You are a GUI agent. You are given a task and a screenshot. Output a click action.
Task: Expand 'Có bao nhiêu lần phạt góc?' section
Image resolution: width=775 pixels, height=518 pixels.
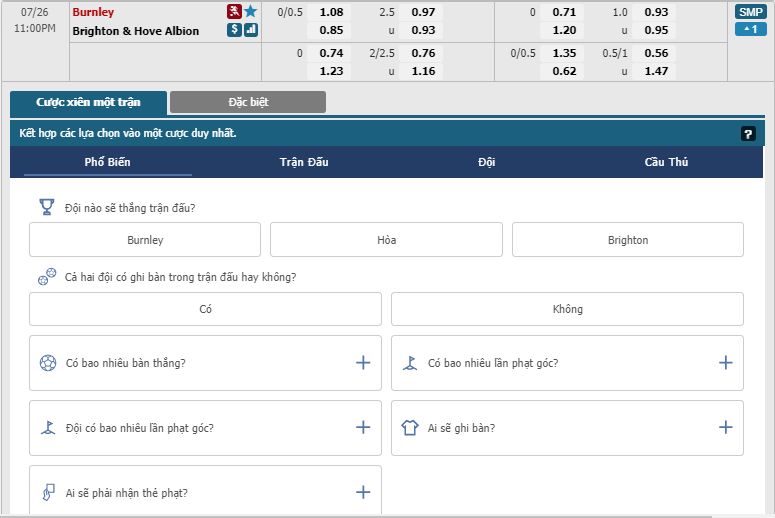click(725, 363)
